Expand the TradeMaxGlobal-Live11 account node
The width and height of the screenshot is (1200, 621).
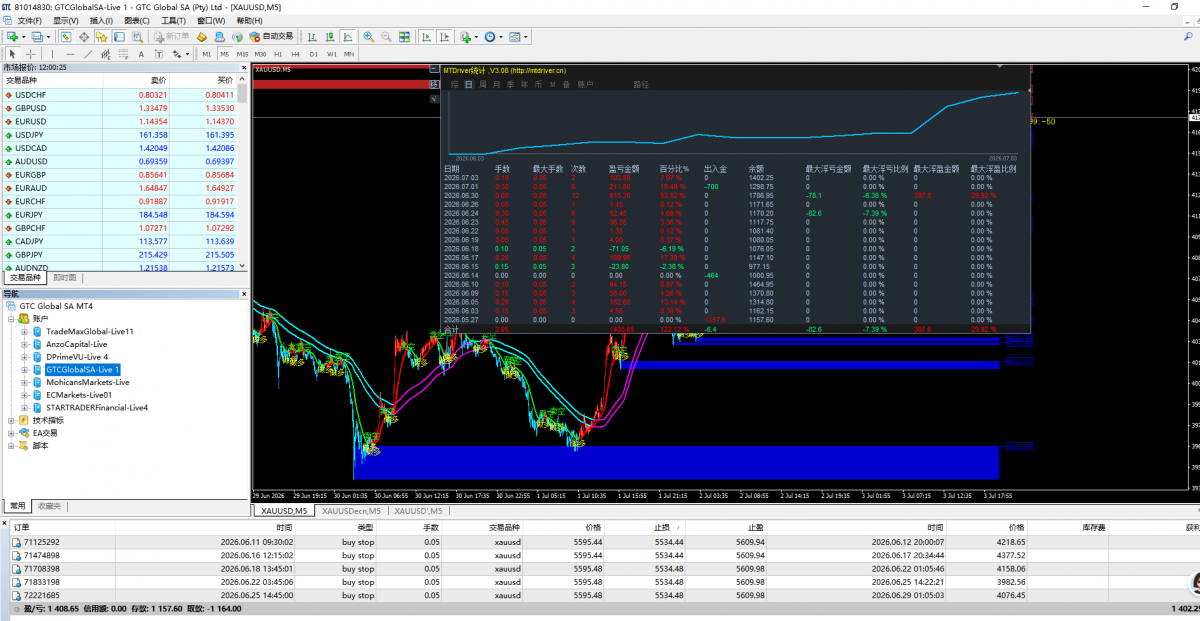pyautogui.click(x=25, y=331)
